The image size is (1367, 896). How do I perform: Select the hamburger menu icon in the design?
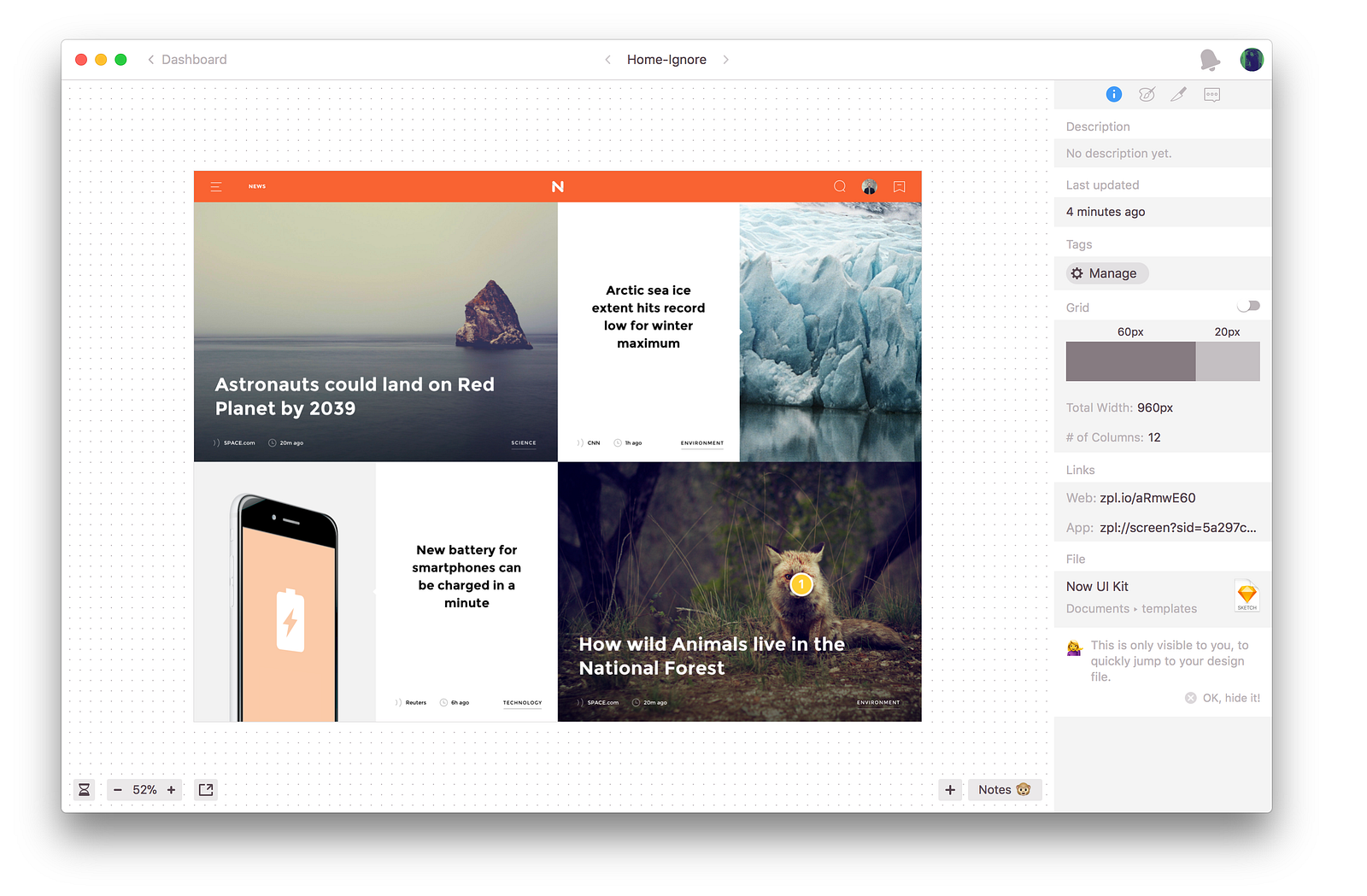[216, 186]
